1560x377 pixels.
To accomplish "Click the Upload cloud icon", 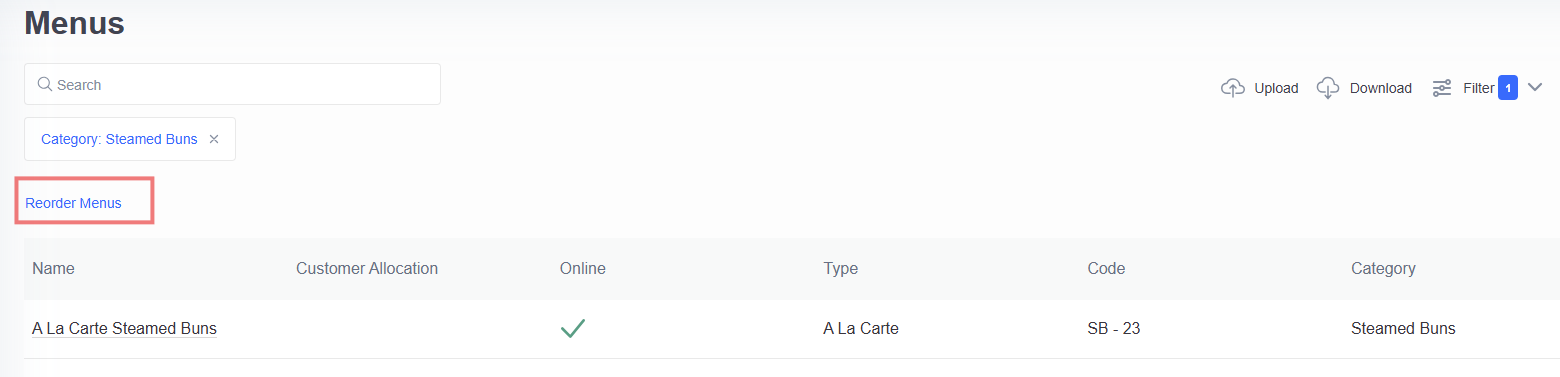I will (1233, 88).
